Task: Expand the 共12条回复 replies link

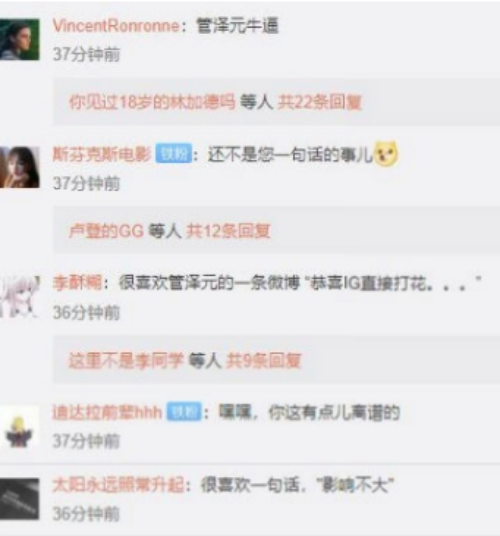Action: [x=228, y=231]
